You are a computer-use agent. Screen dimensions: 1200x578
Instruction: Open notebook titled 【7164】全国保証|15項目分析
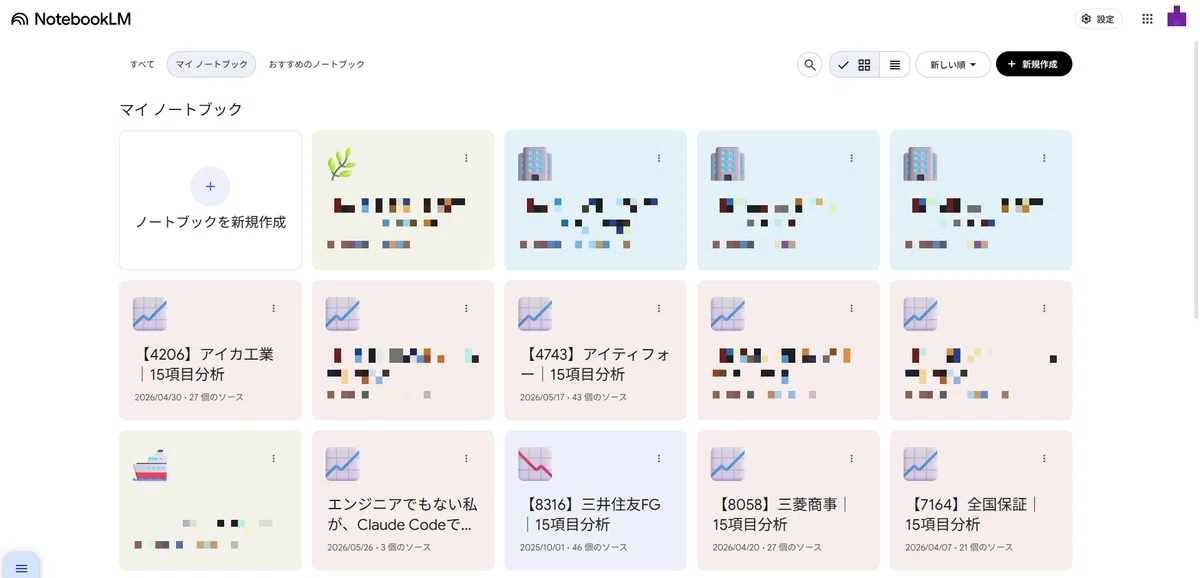[974, 514]
